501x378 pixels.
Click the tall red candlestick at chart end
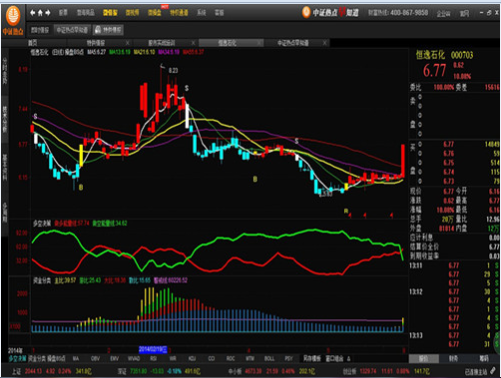[403, 161]
